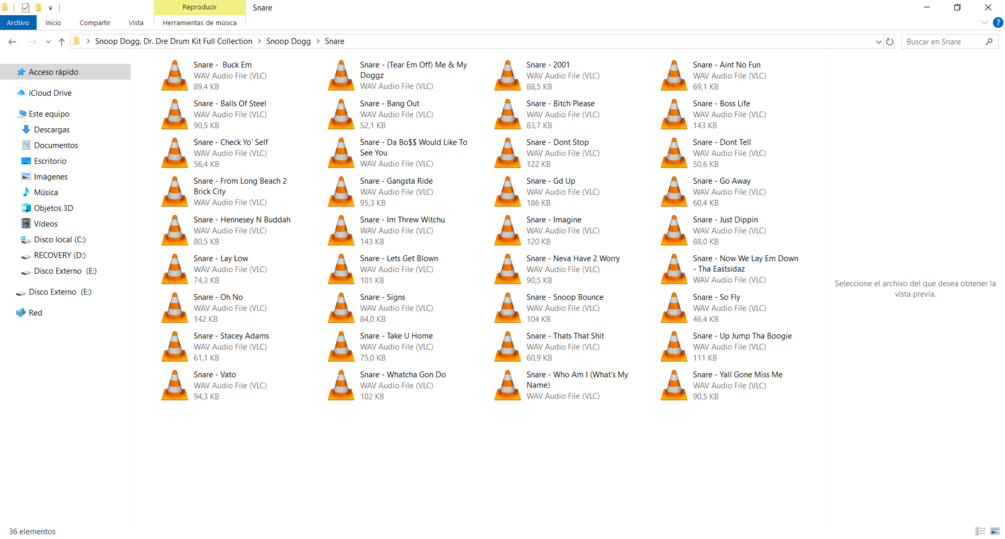Click the Buscar en Snare search field

click(949, 42)
